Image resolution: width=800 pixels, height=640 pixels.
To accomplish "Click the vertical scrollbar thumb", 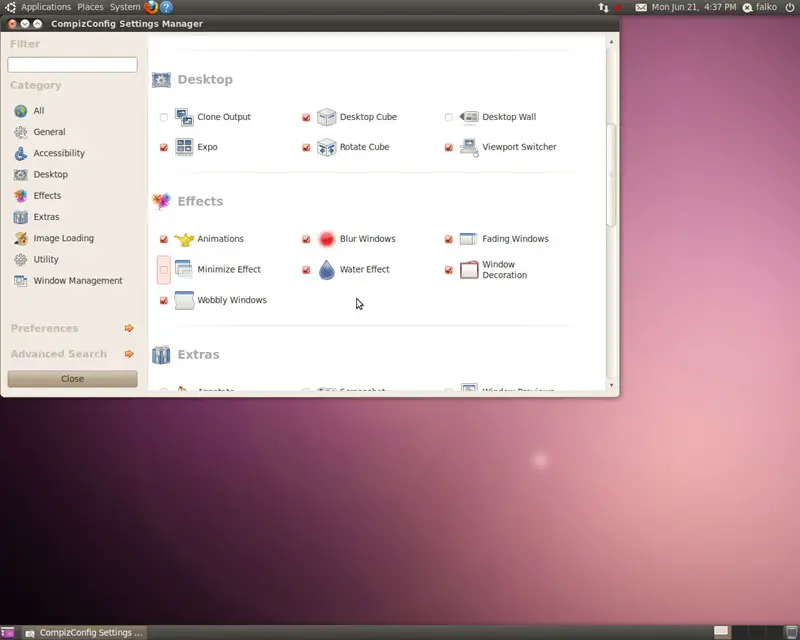I will [611, 175].
